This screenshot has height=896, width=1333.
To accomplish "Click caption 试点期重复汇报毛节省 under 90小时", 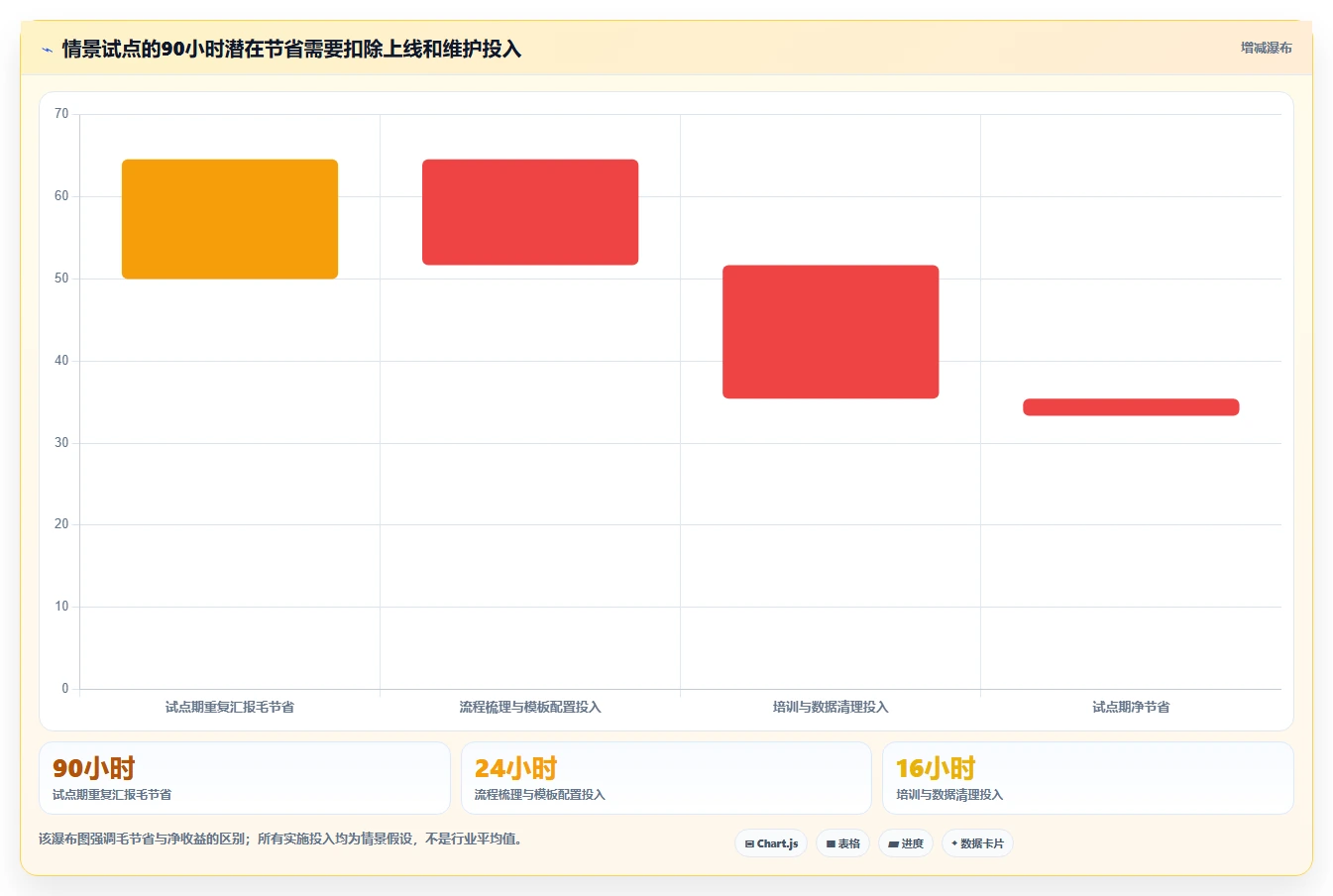I will coord(112,795).
